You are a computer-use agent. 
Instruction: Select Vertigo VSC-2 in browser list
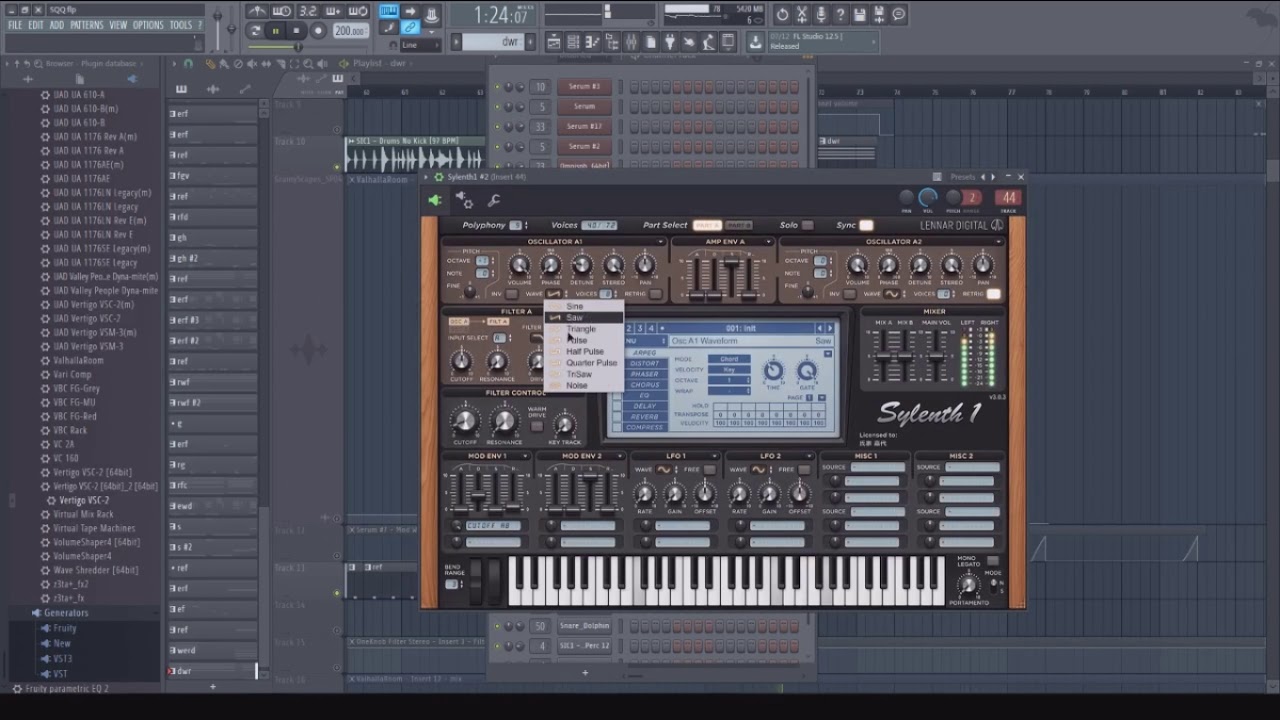[x=85, y=500]
